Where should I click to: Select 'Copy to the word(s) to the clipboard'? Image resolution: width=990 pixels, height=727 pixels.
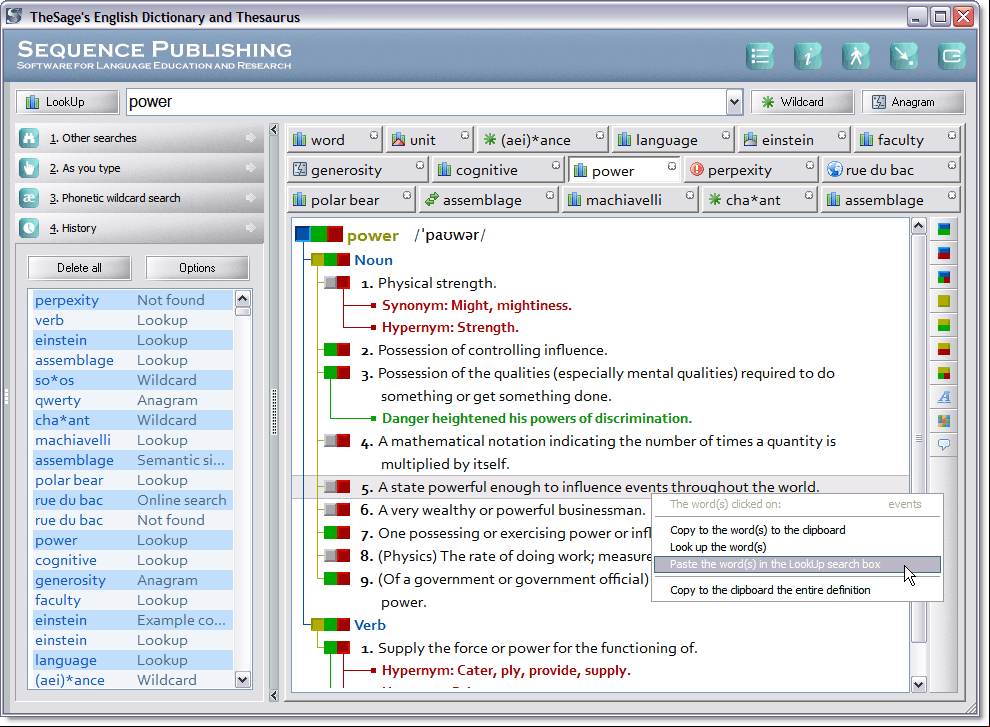point(758,530)
